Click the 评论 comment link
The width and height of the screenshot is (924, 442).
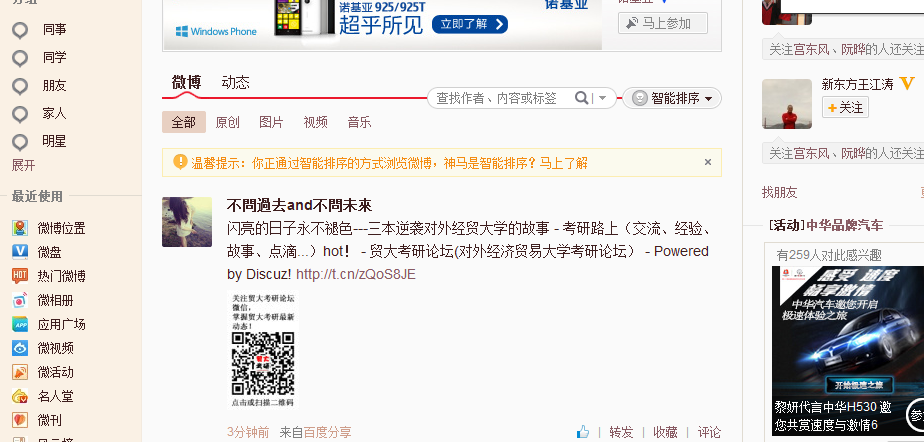(709, 433)
